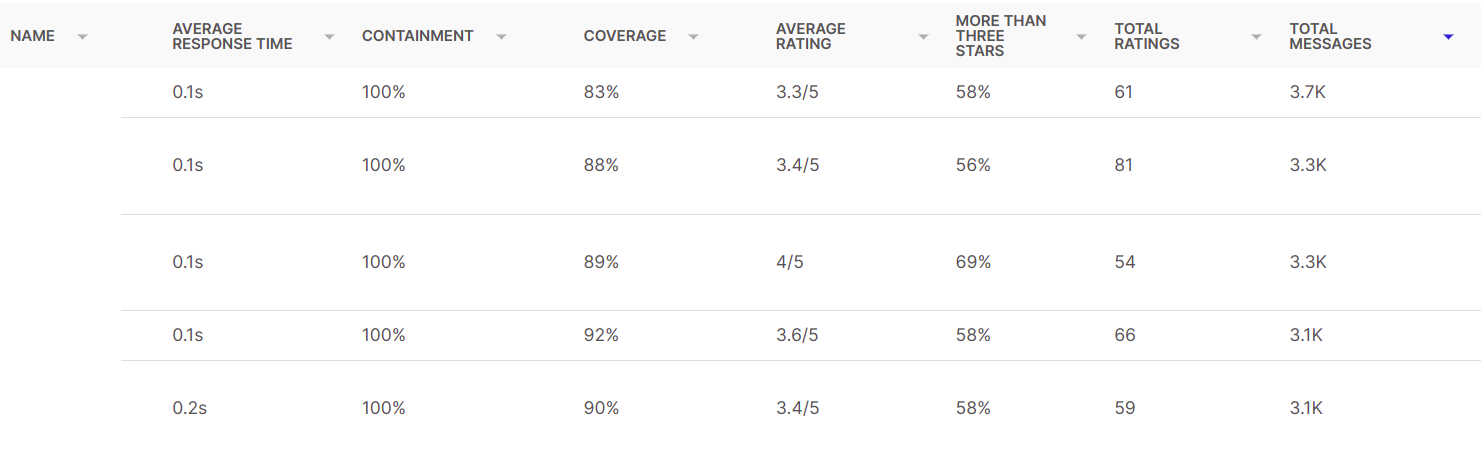1481x453 pixels.
Task: Toggle the Coverage column sort arrow
Action: (693, 37)
